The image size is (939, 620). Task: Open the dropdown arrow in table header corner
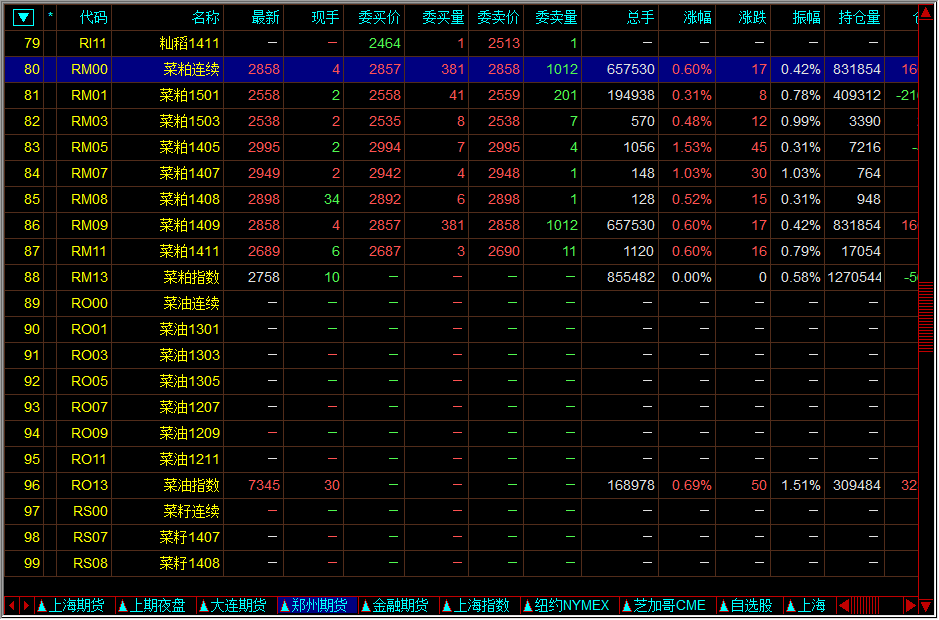[23, 17]
